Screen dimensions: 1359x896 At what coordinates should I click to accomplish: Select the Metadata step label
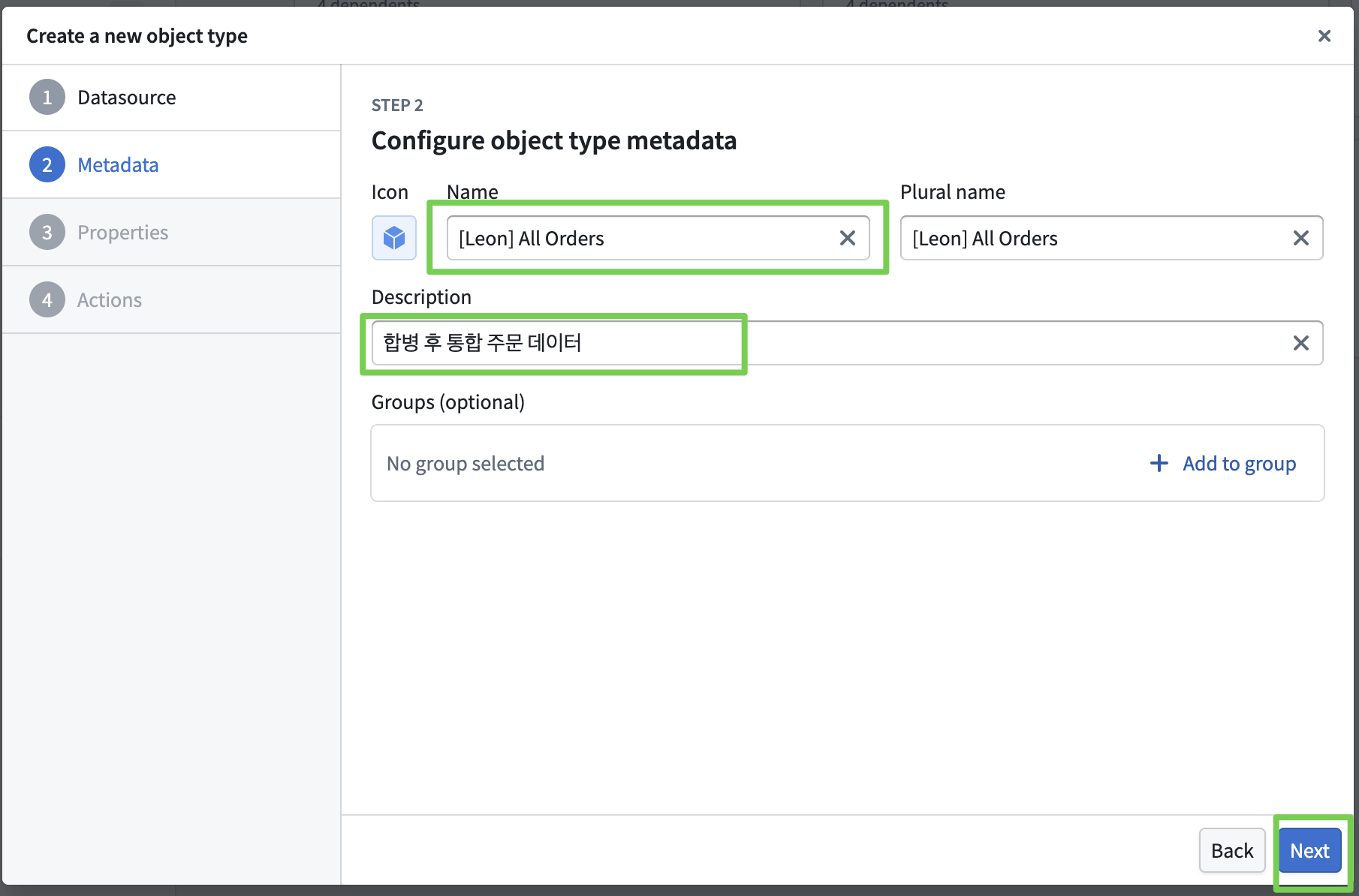pyautogui.click(x=118, y=165)
